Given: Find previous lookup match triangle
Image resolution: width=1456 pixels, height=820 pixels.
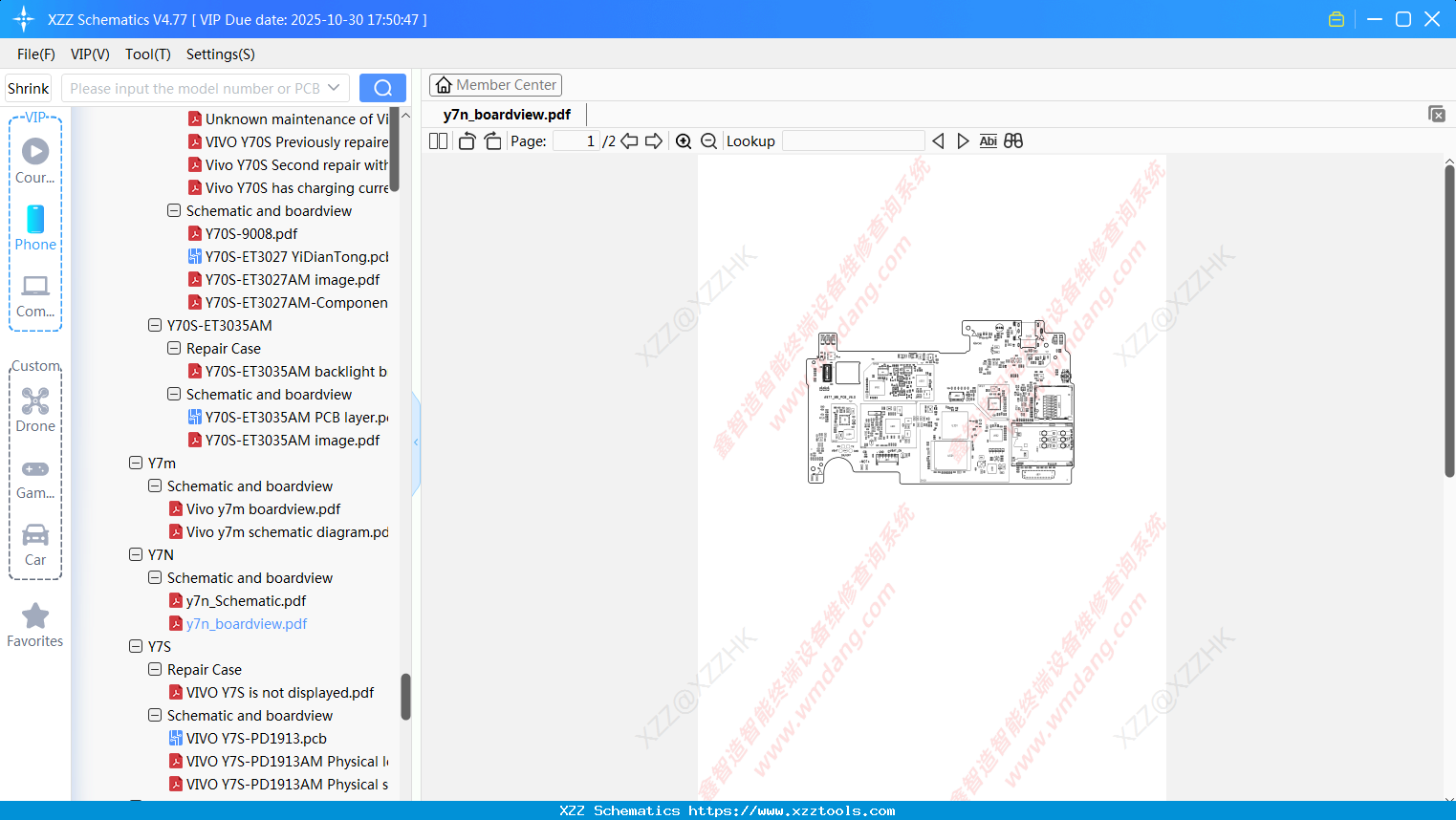Looking at the screenshot, I should click(938, 141).
